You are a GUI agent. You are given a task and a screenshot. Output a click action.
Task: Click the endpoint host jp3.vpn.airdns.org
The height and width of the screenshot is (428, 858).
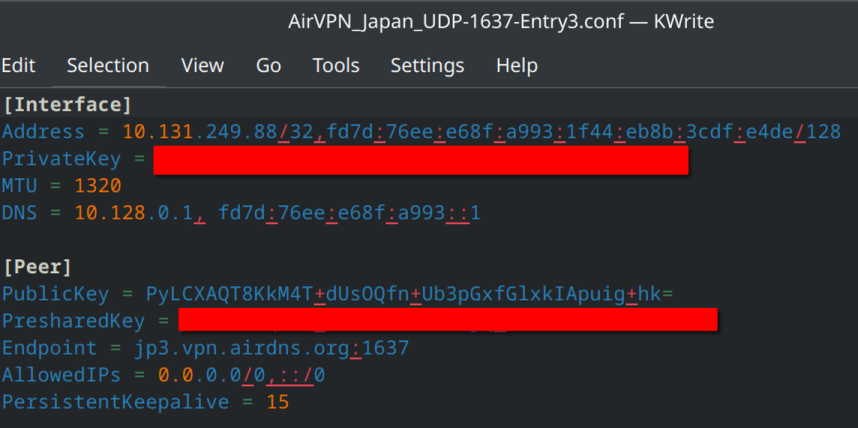pyautogui.click(x=242, y=348)
